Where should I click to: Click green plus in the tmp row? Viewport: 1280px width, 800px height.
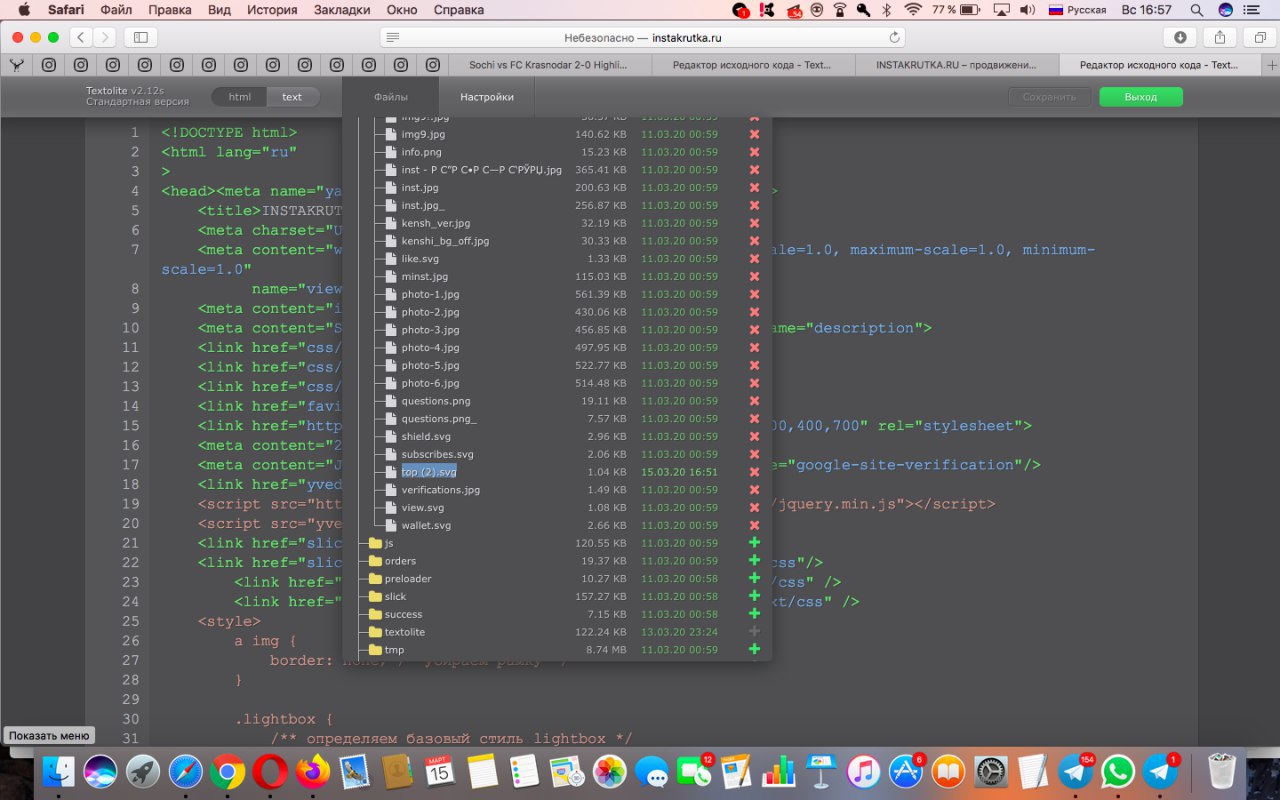754,650
